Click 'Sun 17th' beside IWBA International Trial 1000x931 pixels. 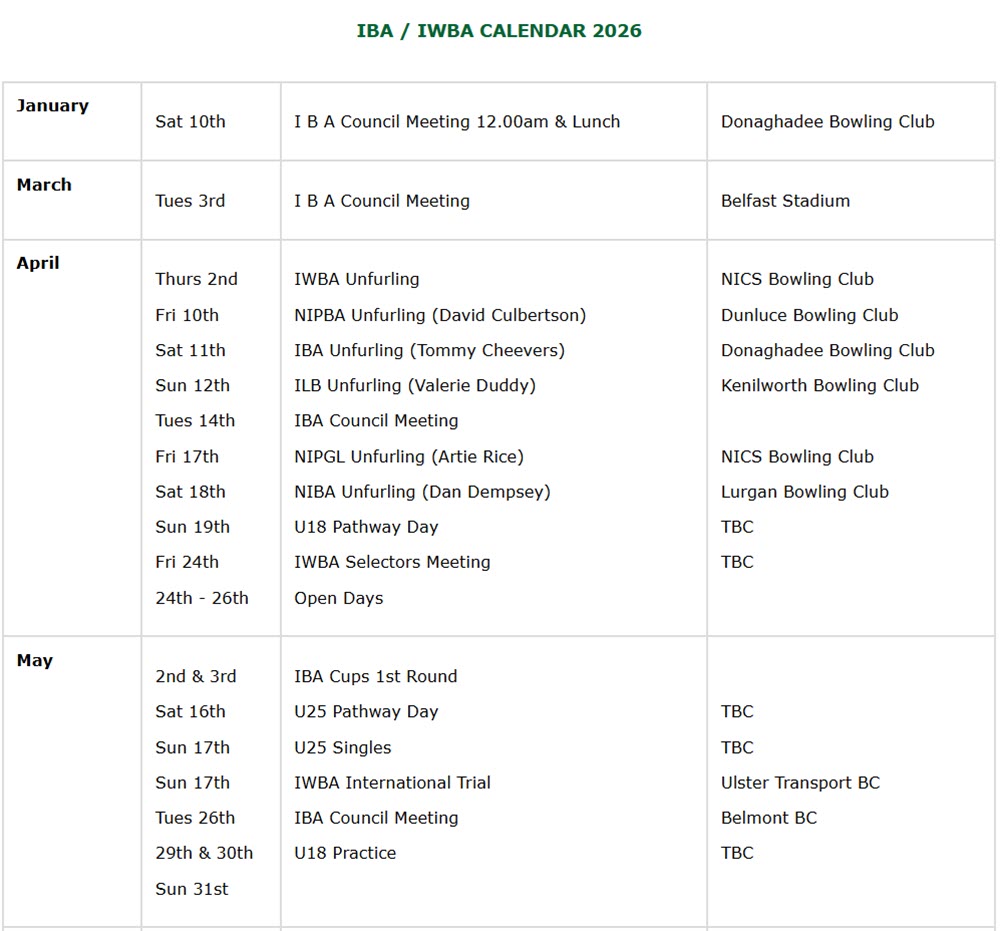(x=192, y=783)
